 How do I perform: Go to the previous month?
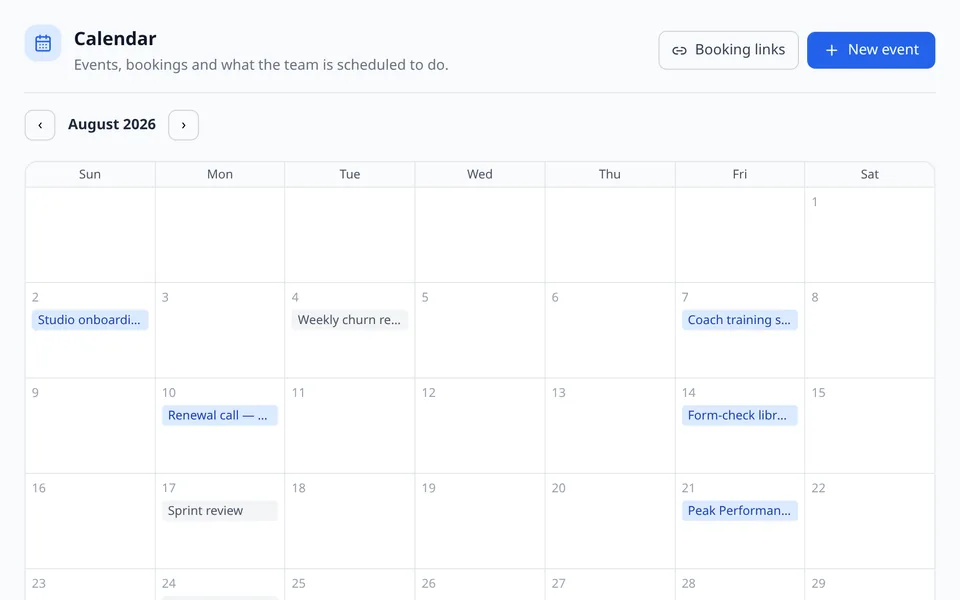pos(40,125)
